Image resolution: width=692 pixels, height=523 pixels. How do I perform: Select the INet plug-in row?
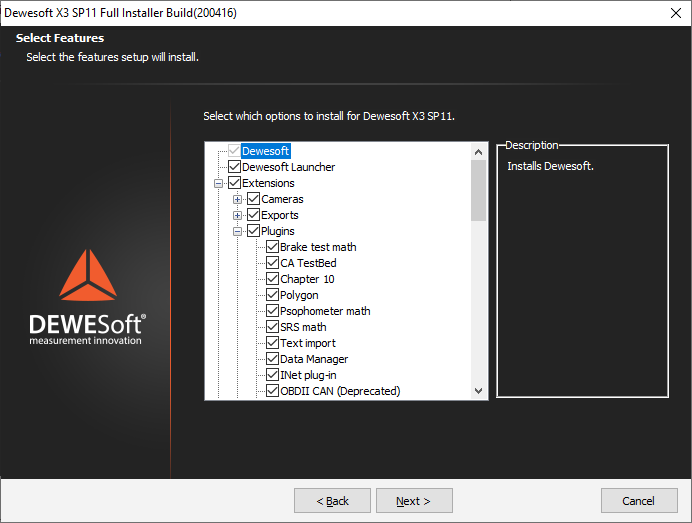pyautogui.click(x=308, y=375)
